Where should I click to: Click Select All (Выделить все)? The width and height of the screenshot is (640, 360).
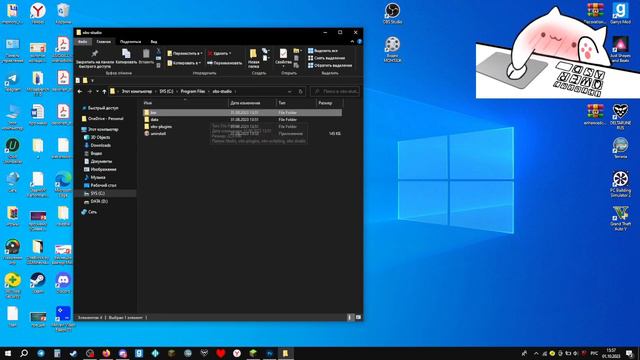click(323, 51)
